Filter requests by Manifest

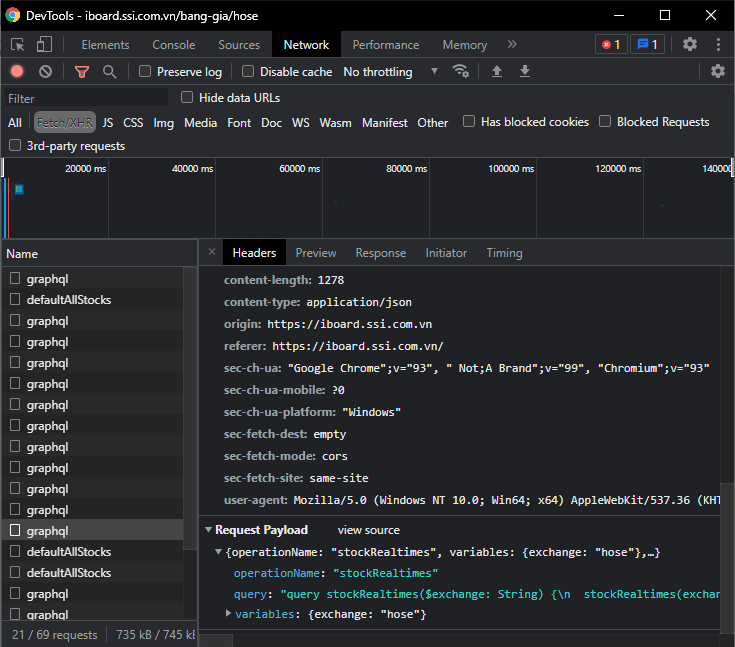(384, 123)
